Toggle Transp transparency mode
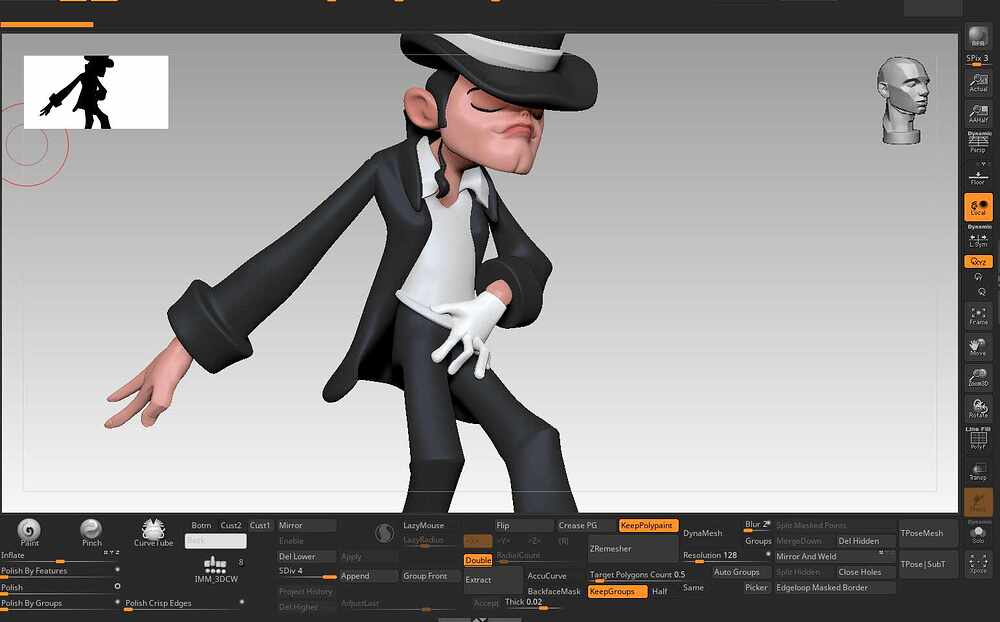 coord(978,471)
